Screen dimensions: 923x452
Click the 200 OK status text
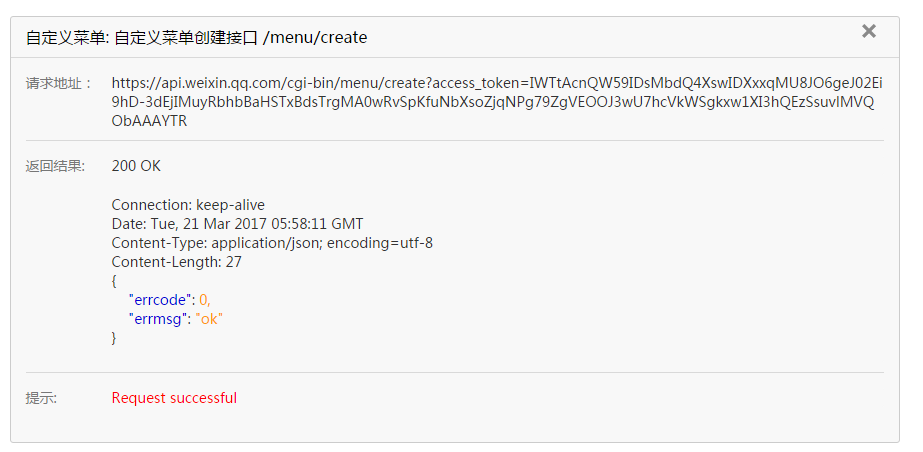point(136,166)
